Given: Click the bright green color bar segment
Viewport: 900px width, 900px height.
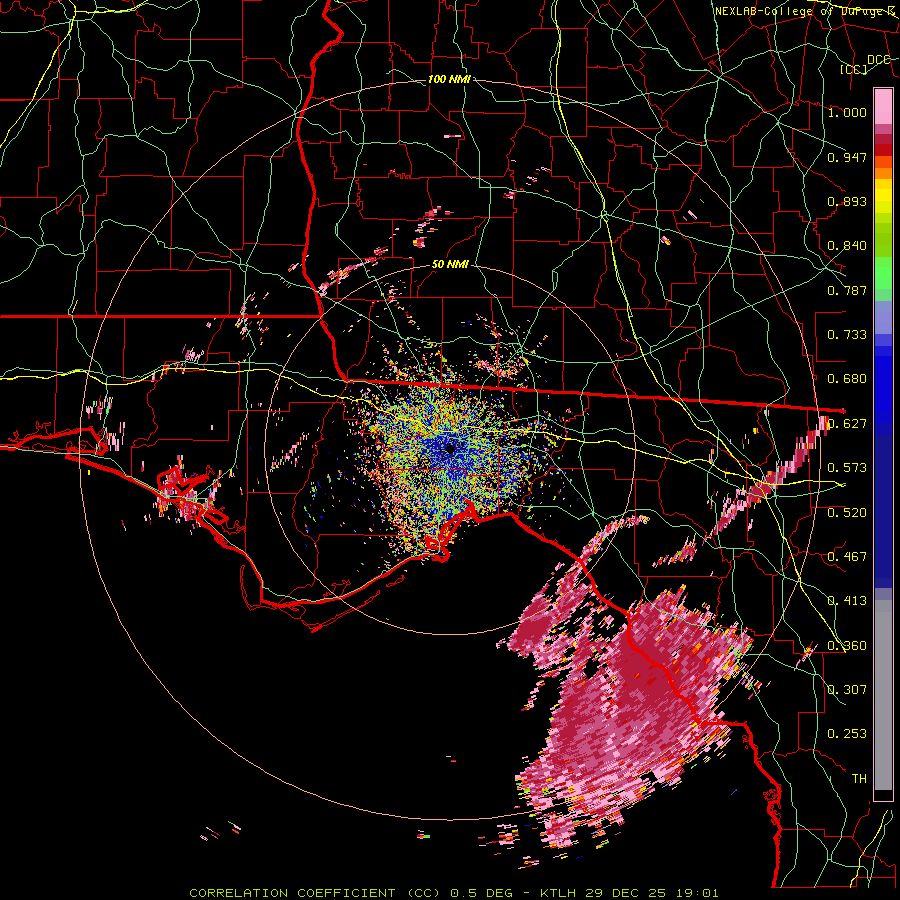Looking at the screenshot, I should pyautogui.click(x=883, y=274).
